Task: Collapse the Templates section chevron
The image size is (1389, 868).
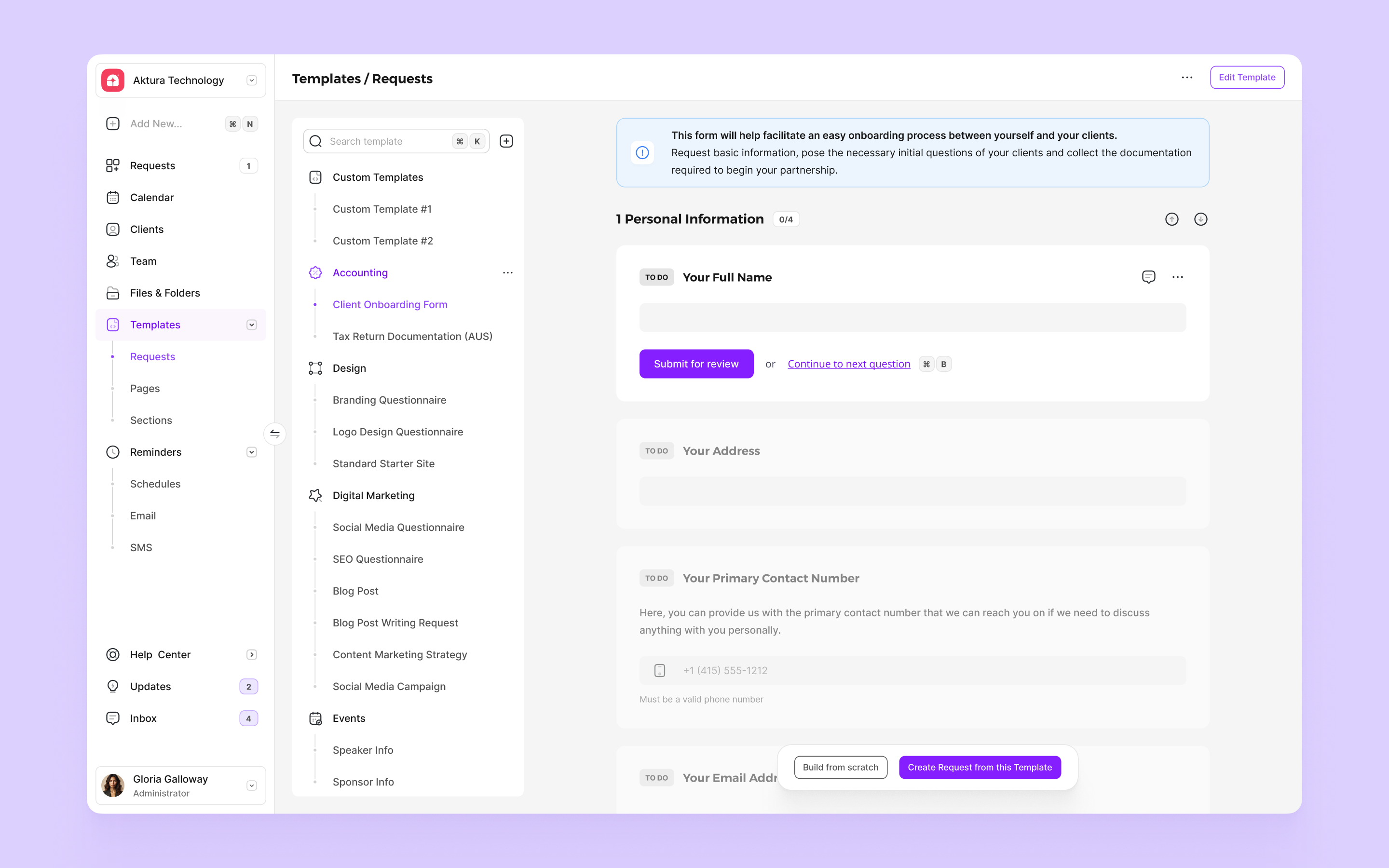Action: click(251, 325)
